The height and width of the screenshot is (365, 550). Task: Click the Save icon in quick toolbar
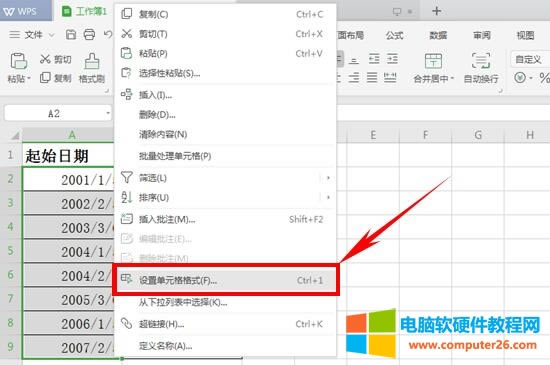point(71,34)
